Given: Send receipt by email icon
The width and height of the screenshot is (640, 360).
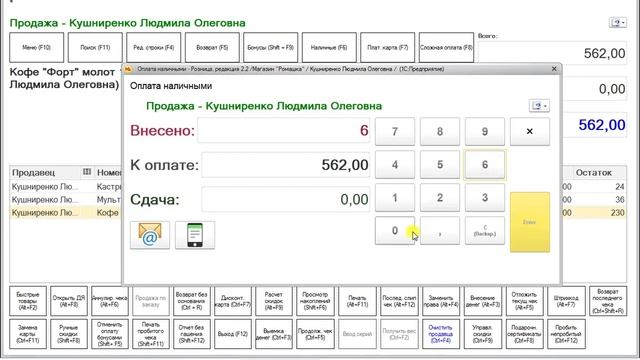Looking at the screenshot, I should click(x=150, y=235).
